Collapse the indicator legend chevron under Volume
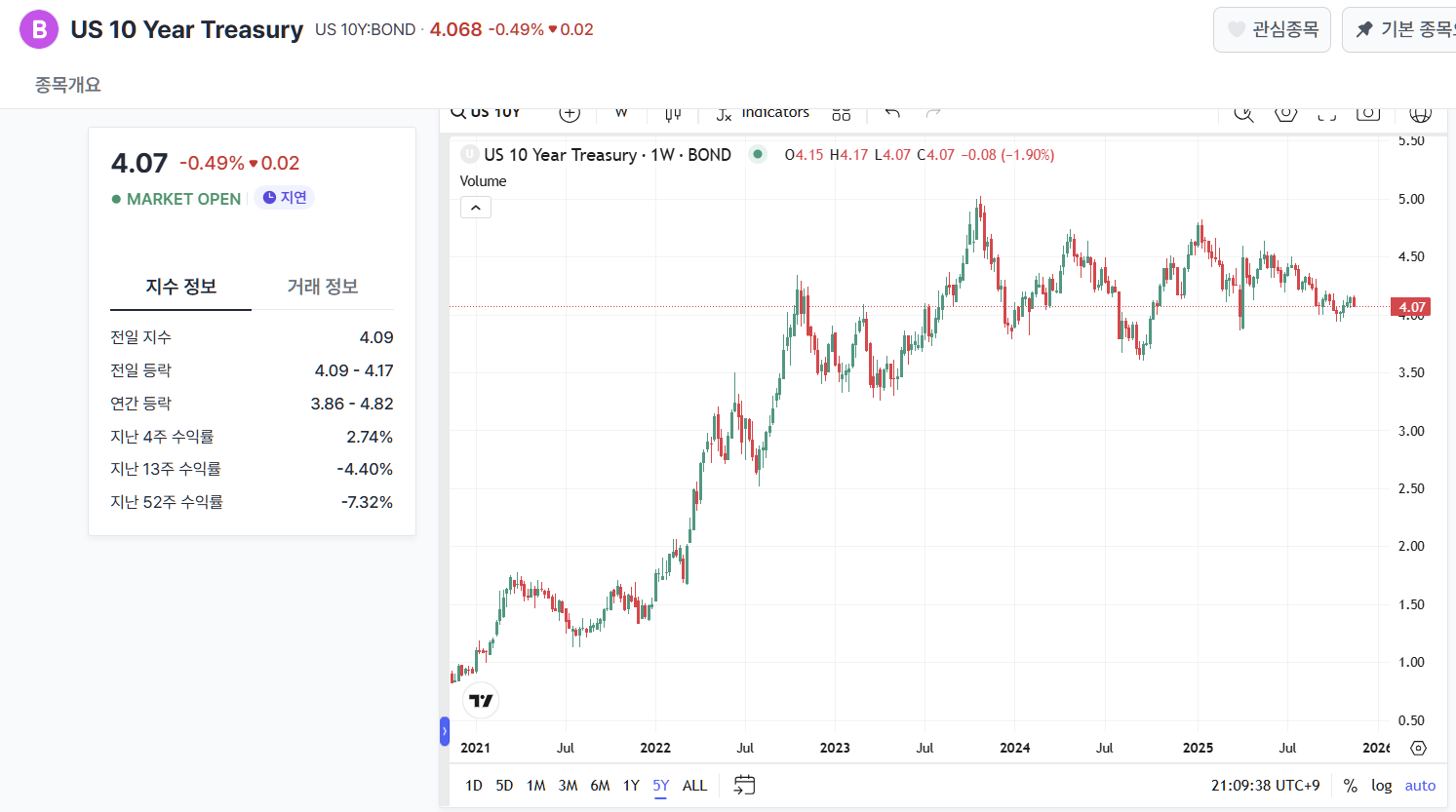 [476, 208]
